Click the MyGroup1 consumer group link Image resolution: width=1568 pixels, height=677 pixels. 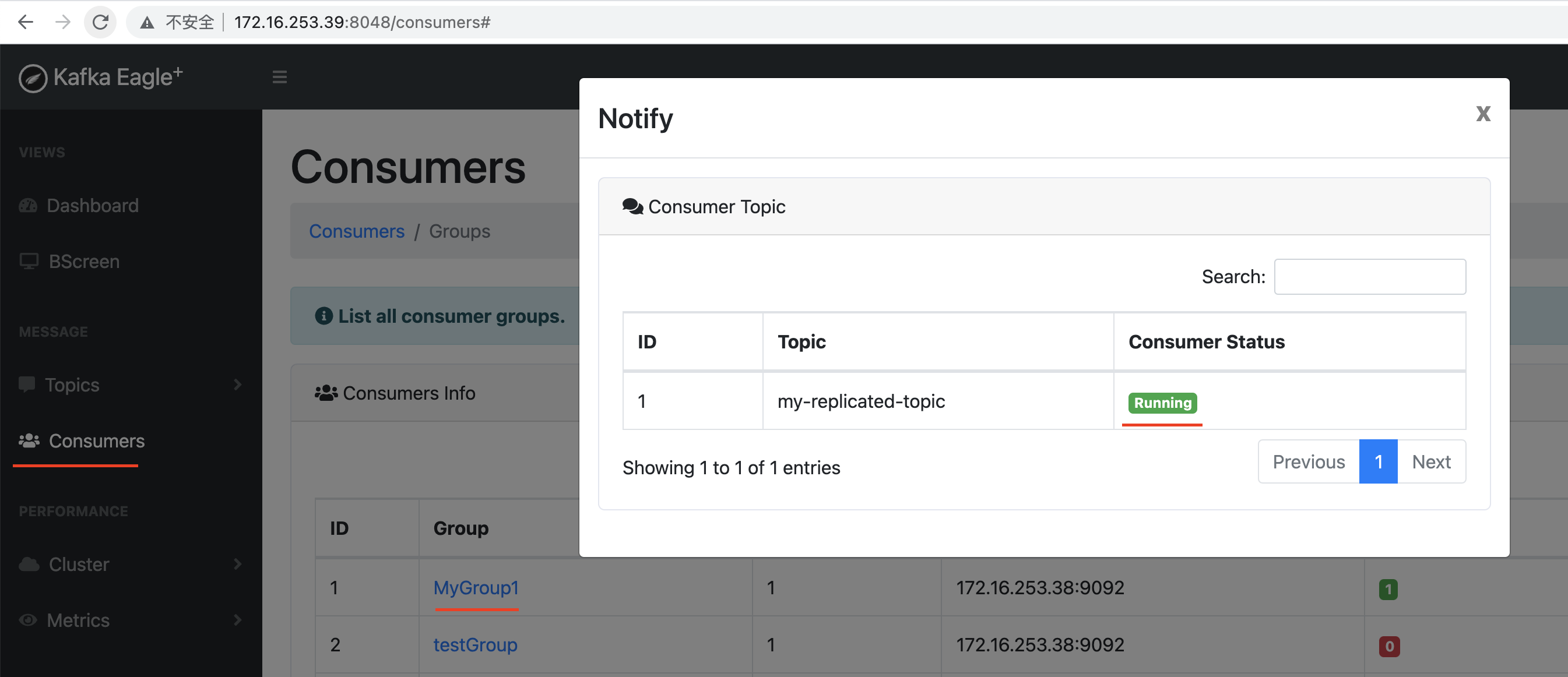point(476,588)
